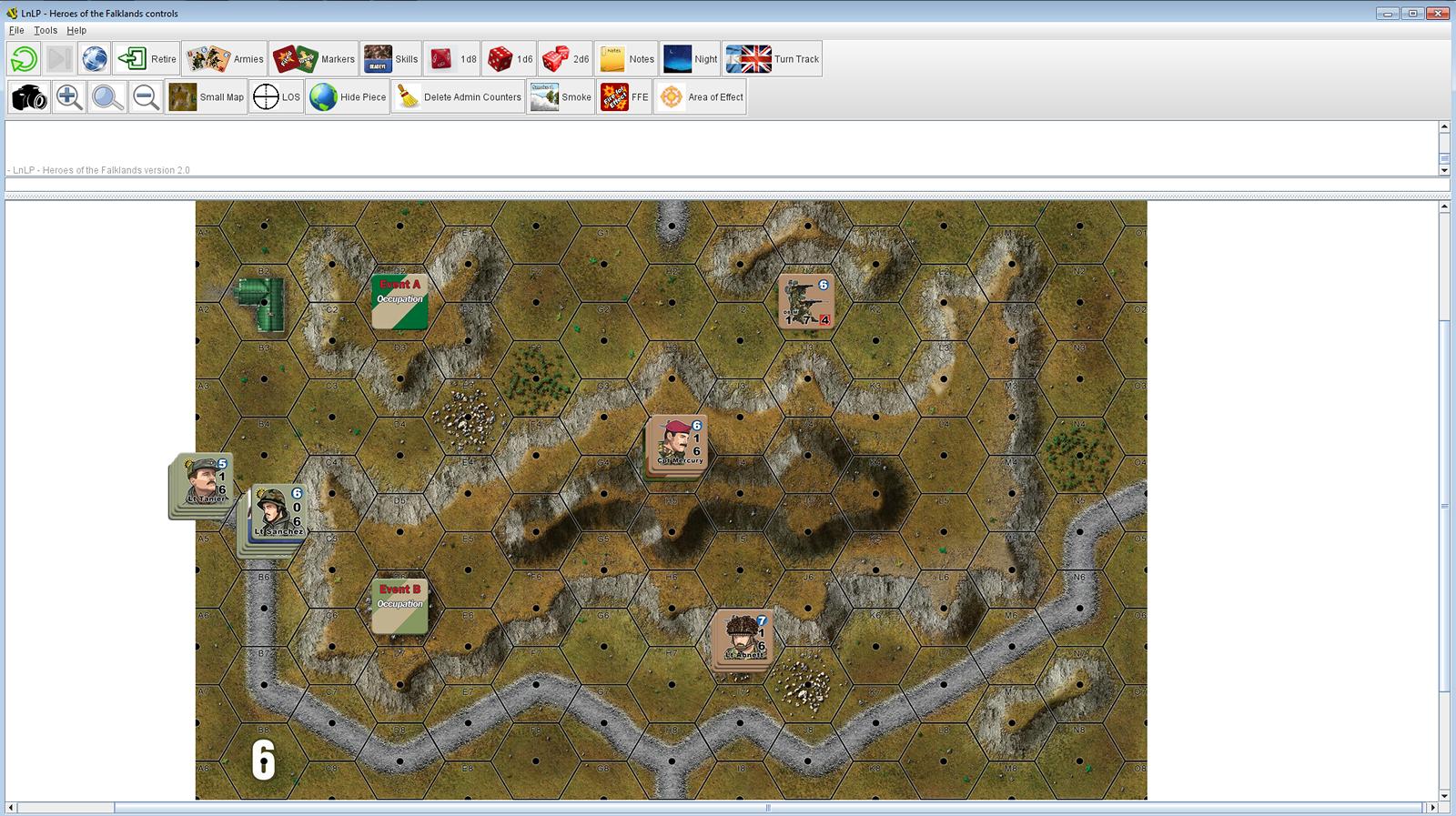The height and width of the screenshot is (816, 1456).
Task: Open the server connection globe icon
Action: 95,59
